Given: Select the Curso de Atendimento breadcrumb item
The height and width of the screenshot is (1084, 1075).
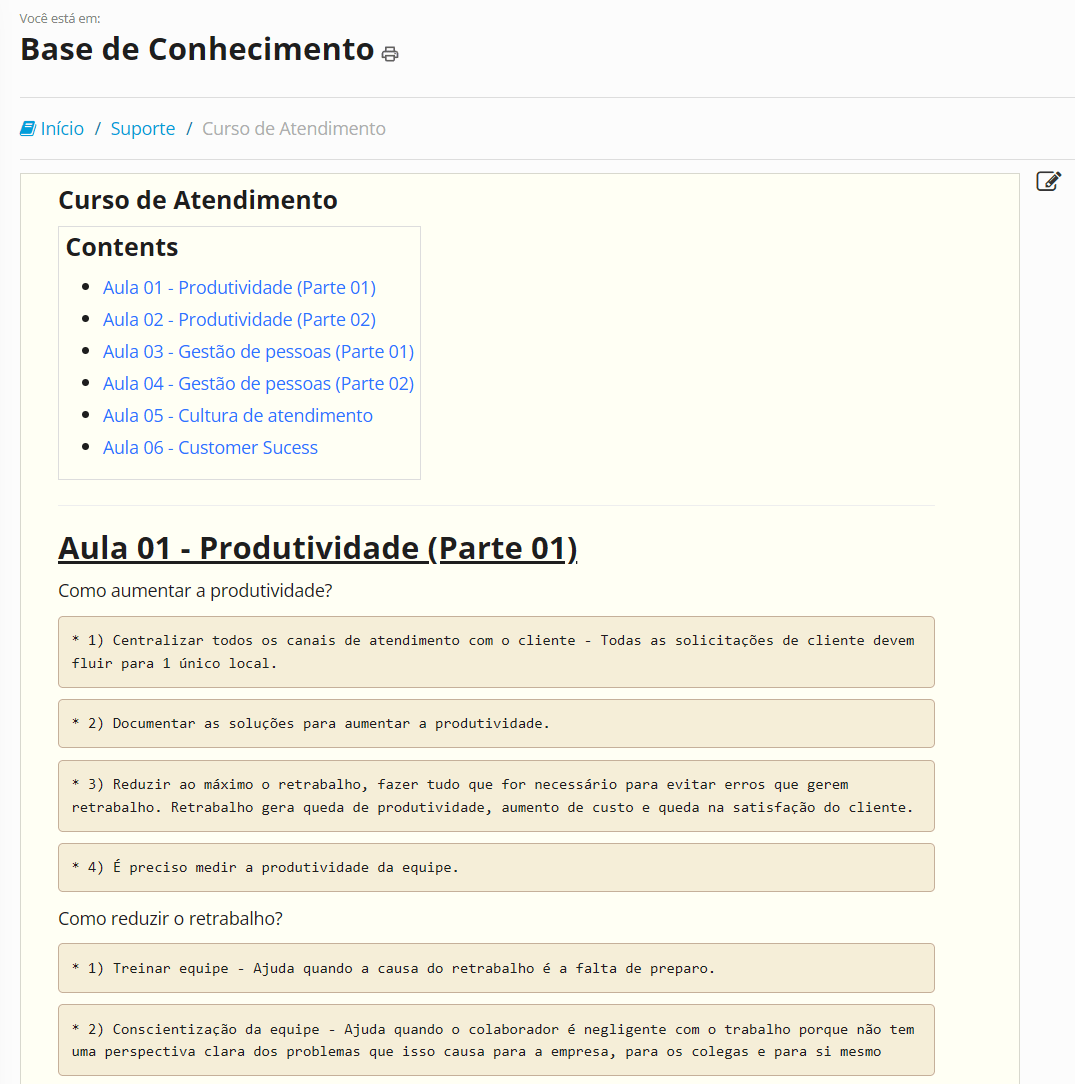Looking at the screenshot, I should click(x=293, y=129).
